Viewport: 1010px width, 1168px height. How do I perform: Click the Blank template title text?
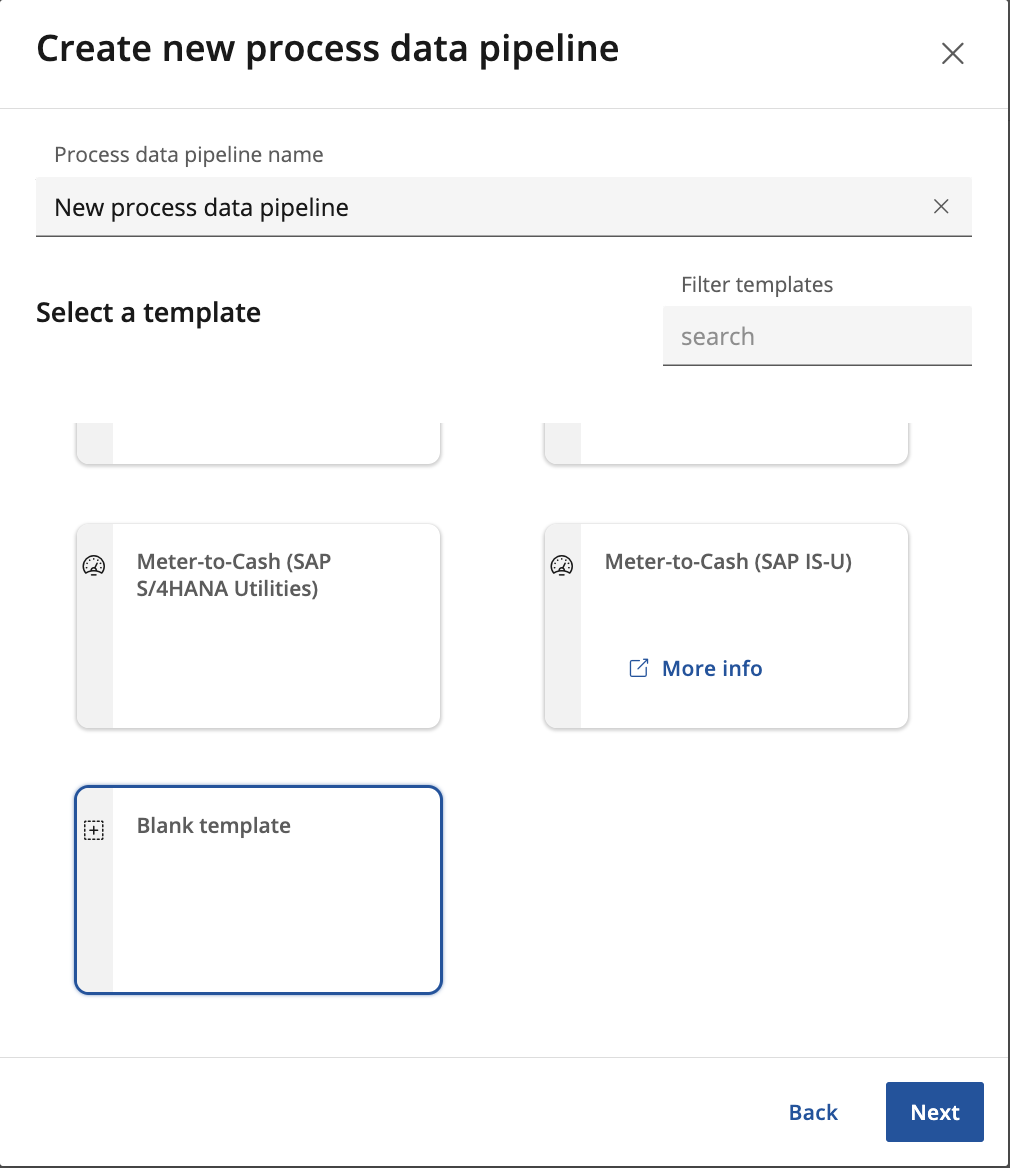coord(214,825)
